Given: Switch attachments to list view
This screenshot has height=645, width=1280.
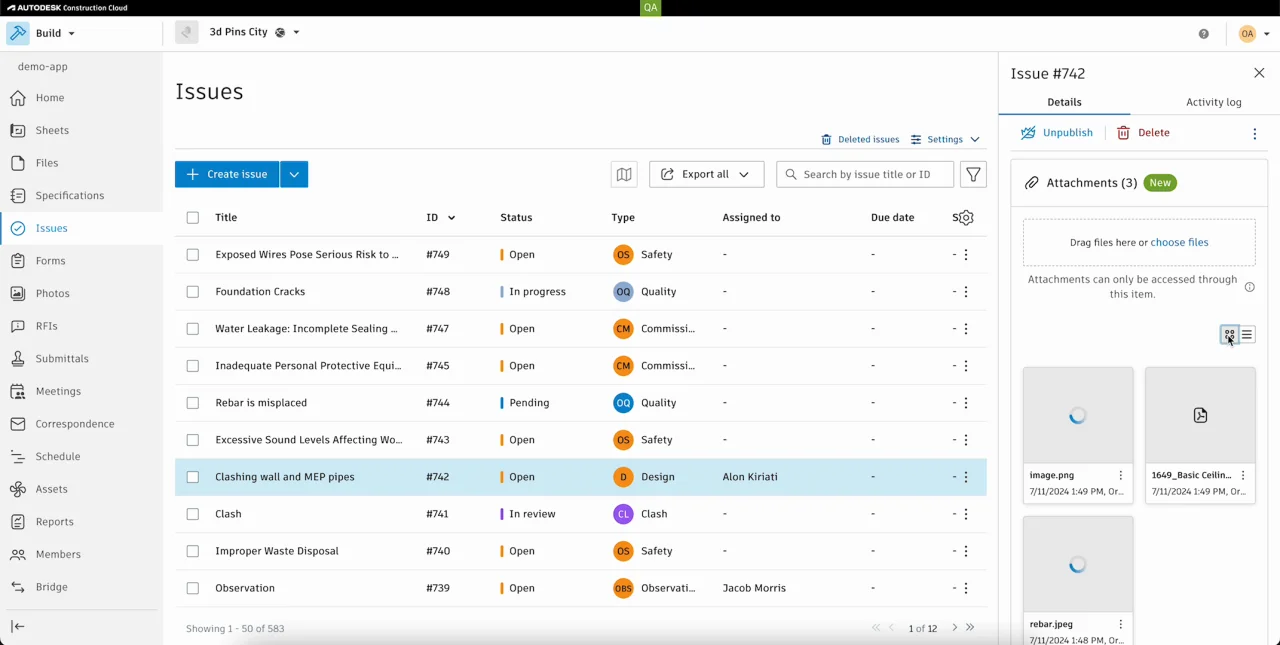Looking at the screenshot, I should (x=1247, y=335).
